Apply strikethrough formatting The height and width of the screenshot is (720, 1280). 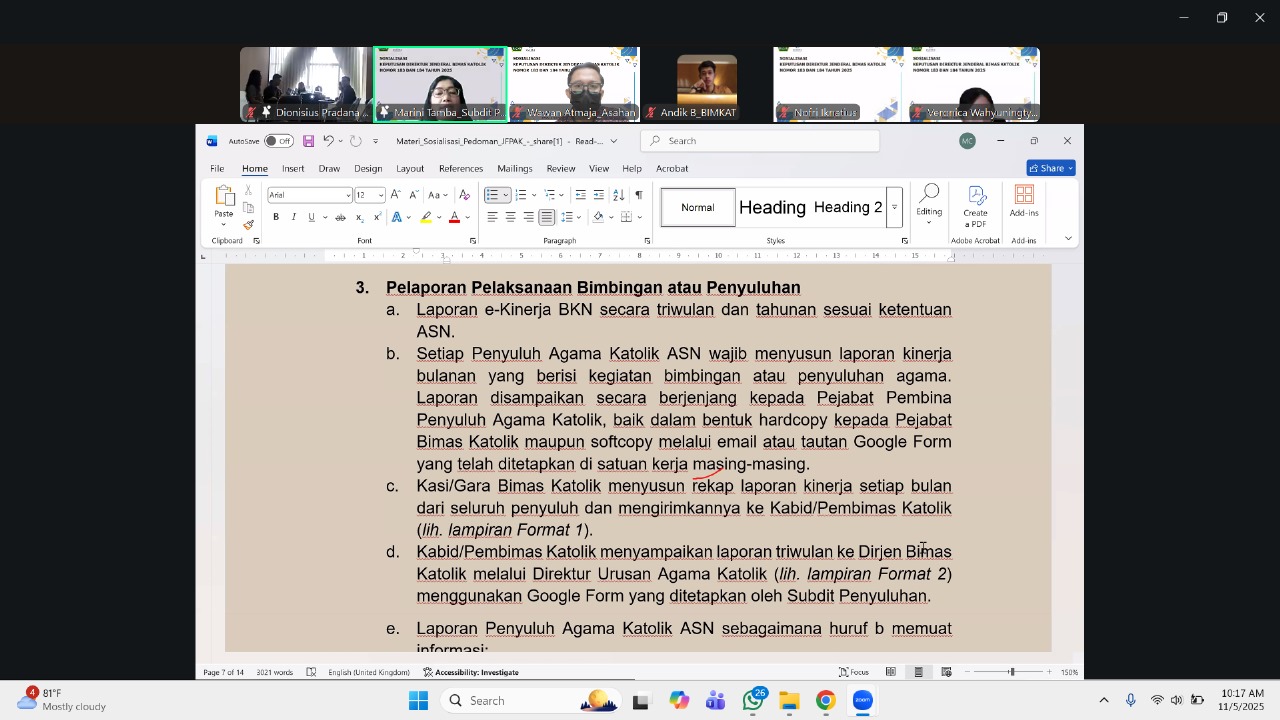[x=340, y=217]
